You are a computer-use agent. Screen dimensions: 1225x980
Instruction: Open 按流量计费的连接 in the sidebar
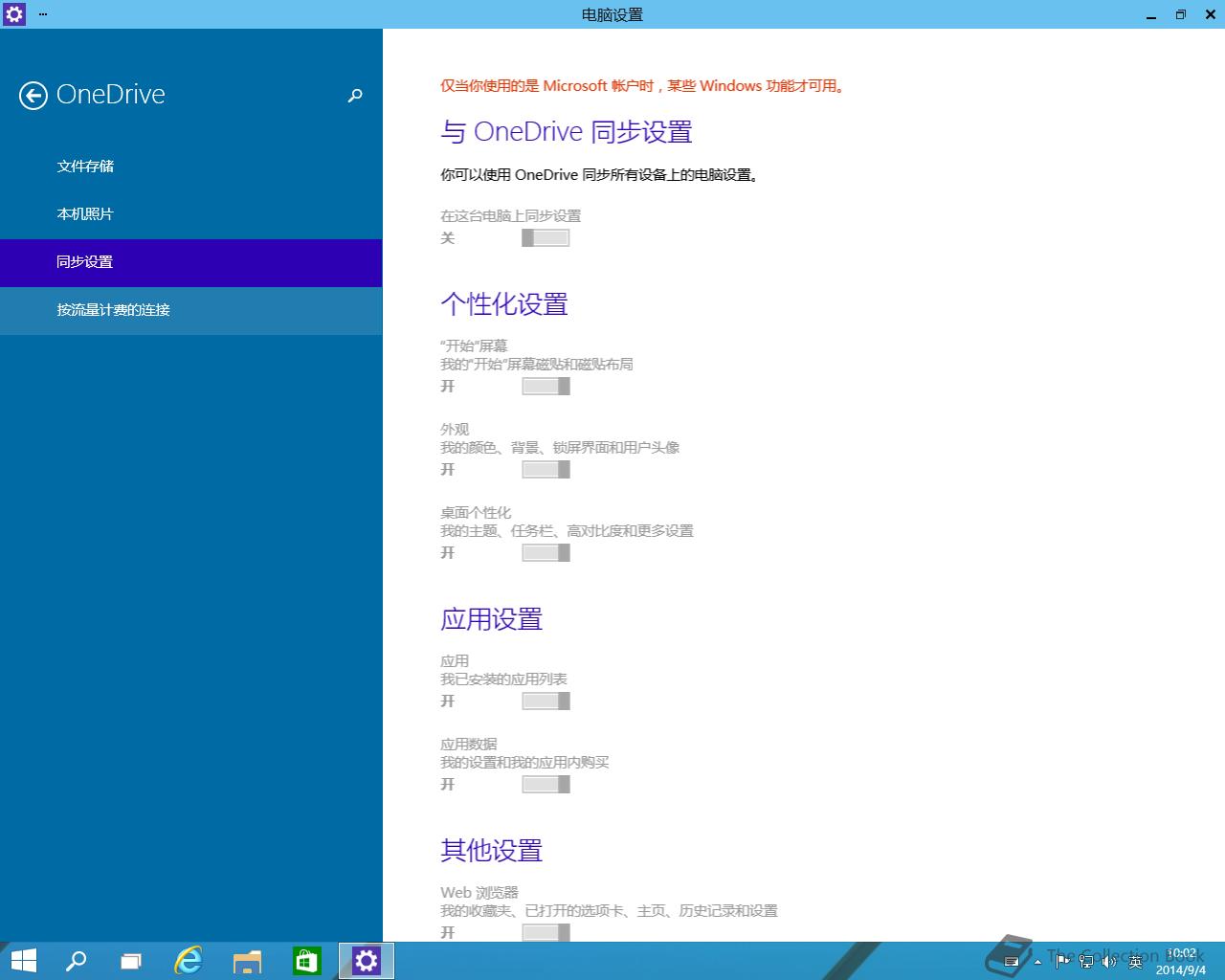pos(191,310)
